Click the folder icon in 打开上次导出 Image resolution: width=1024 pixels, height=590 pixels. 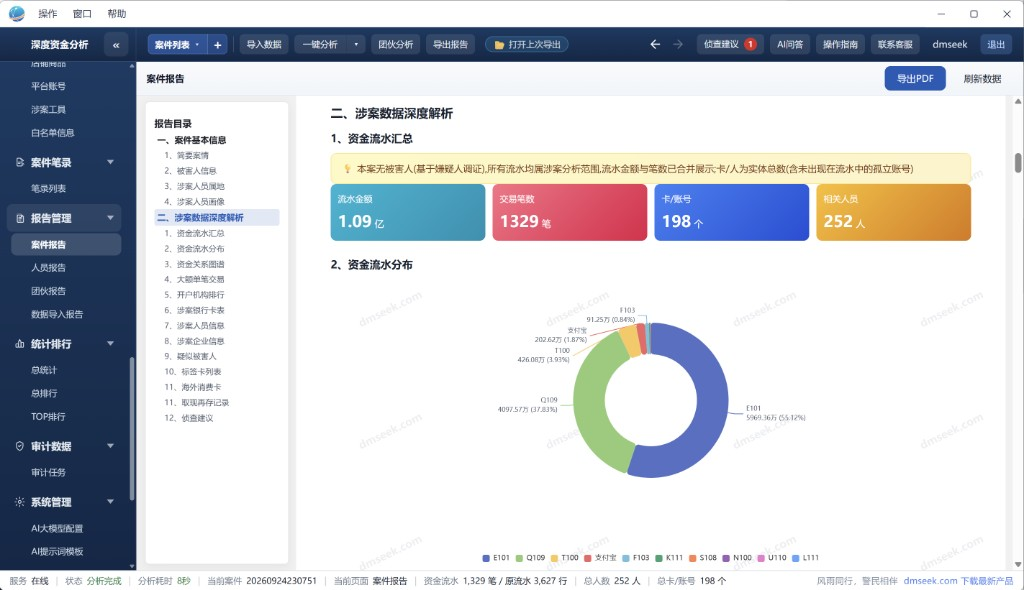tap(499, 45)
